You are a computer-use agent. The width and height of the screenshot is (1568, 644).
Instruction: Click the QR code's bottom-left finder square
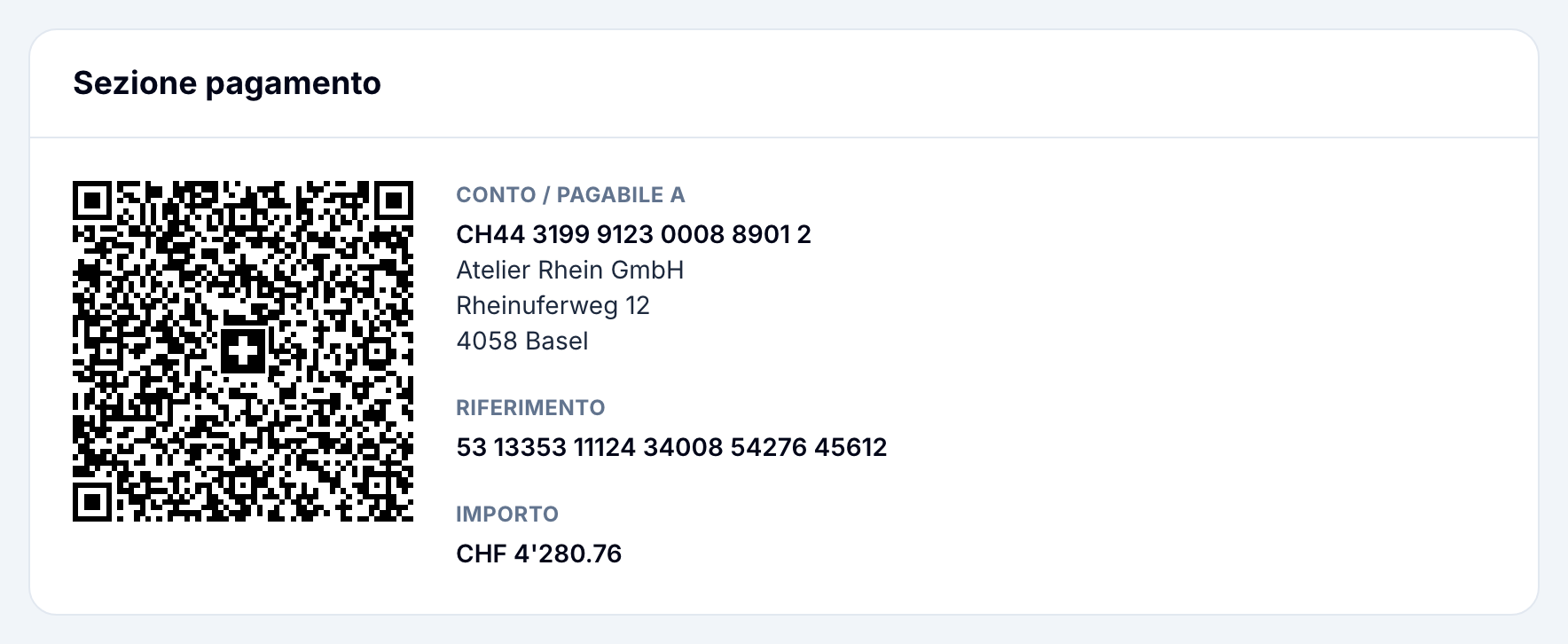point(92,502)
